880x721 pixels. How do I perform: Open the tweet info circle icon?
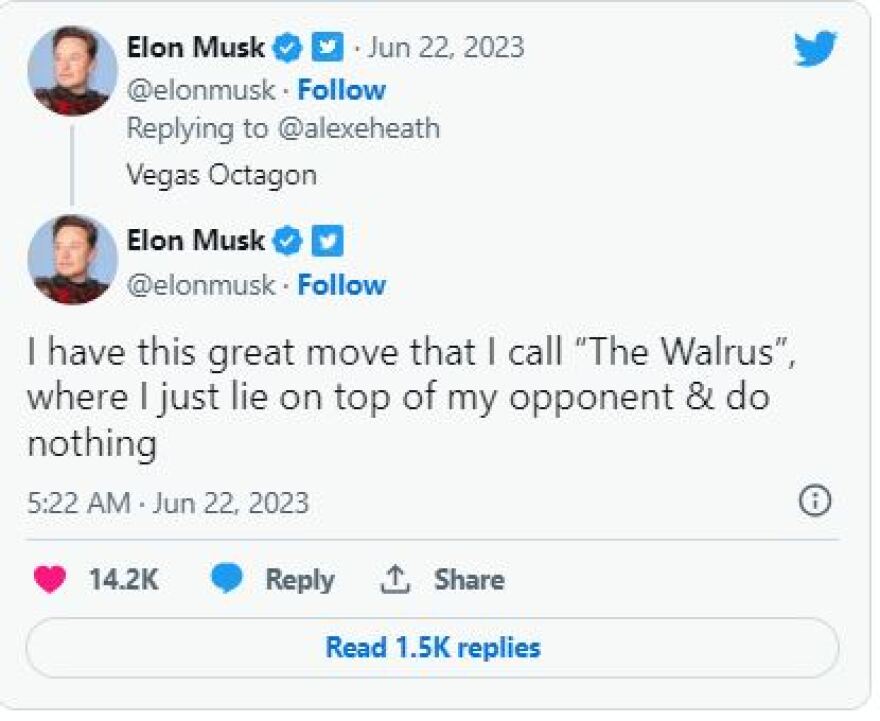(815, 501)
